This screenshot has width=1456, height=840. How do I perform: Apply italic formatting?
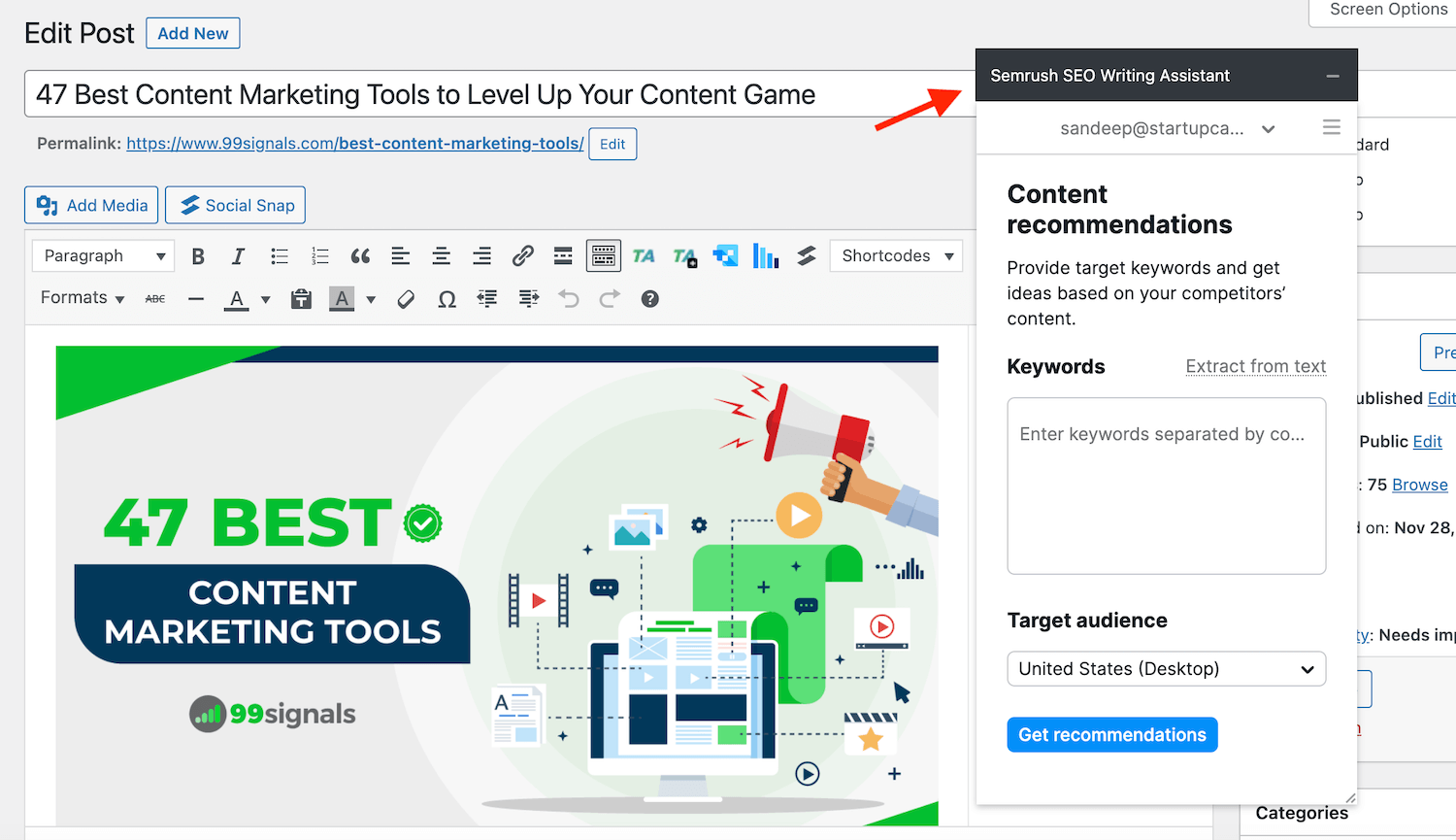click(238, 256)
